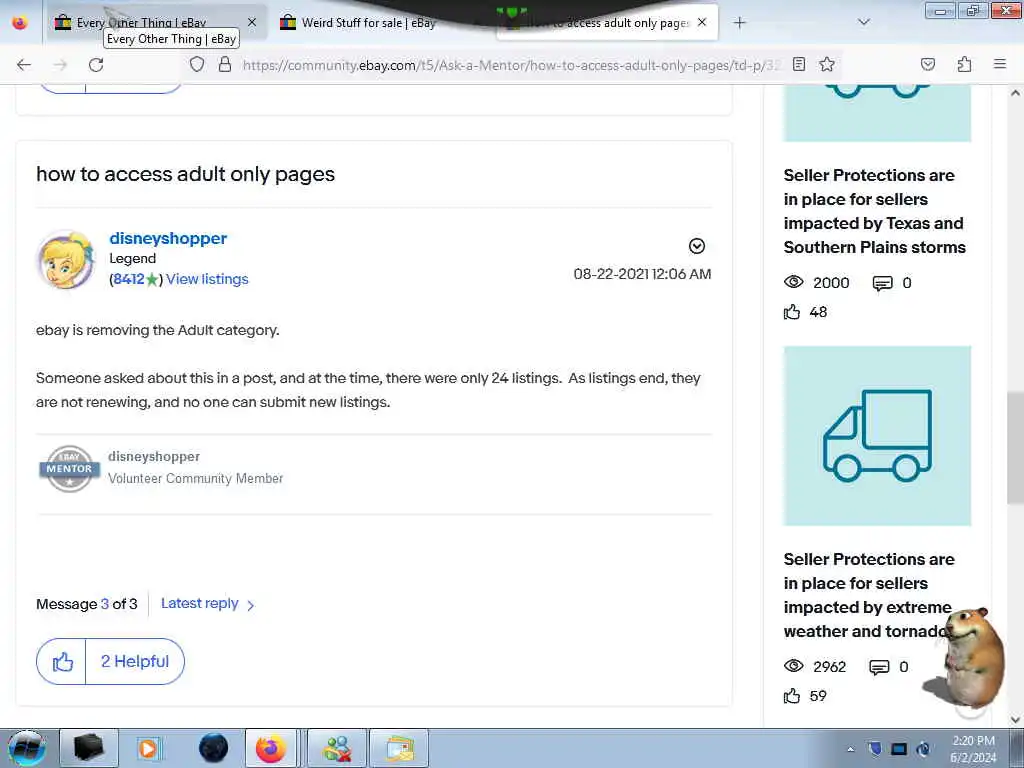View site security via the padlock icon
The width and height of the screenshot is (1024, 768).
point(225,64)
